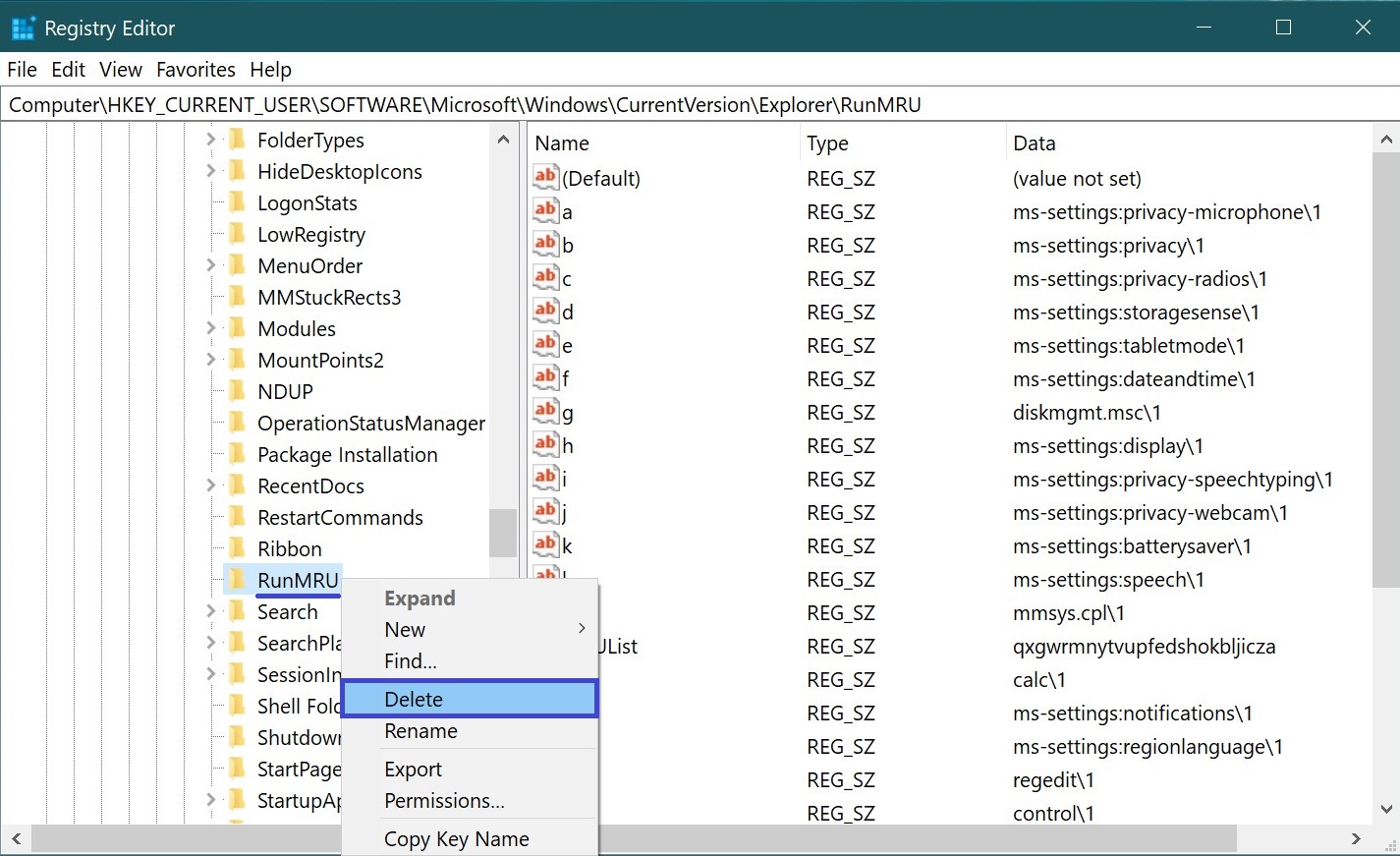Expand the Search key
Viewport: 1400px width, 856px height.
click(210, 611)
